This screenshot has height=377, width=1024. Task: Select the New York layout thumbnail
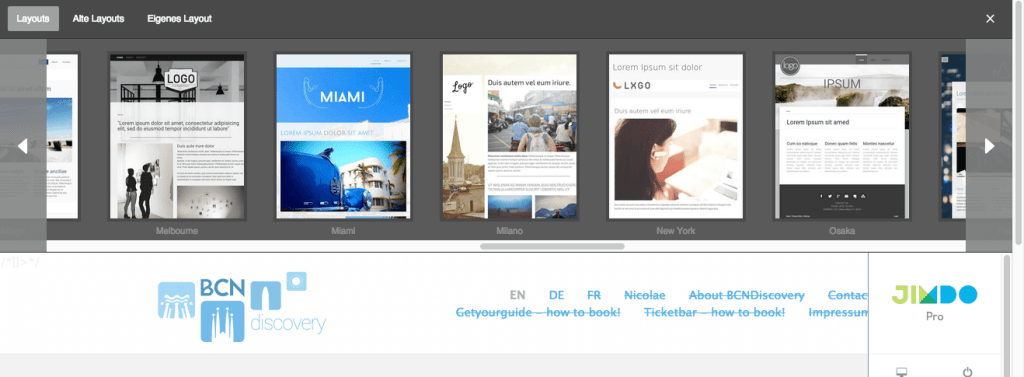[x=676, y=136]
